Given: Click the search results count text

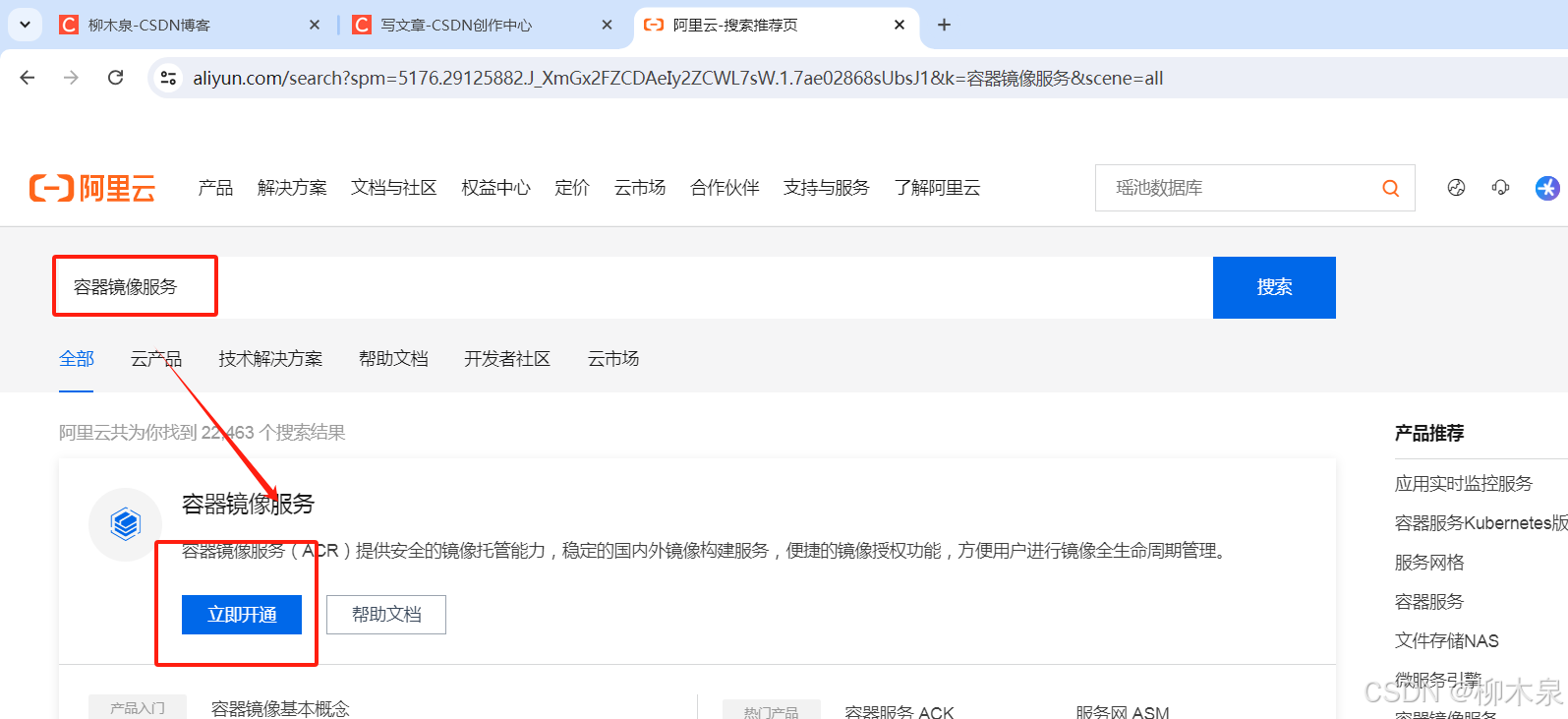Looking at the screenshot, I should pyautogui.click(x=203, y=433).
